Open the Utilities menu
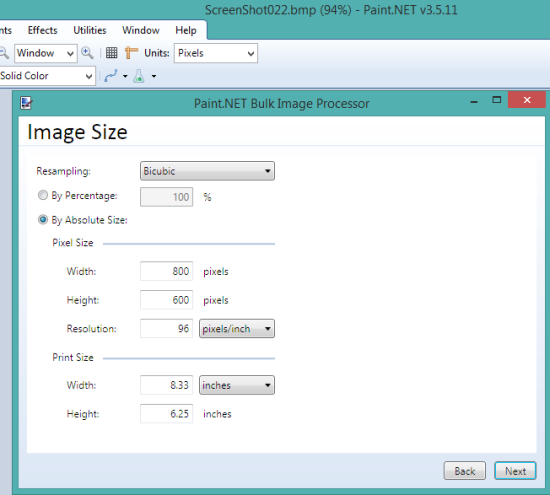The height and width of the screenshot is (495, 550). (x=90, y=31)
